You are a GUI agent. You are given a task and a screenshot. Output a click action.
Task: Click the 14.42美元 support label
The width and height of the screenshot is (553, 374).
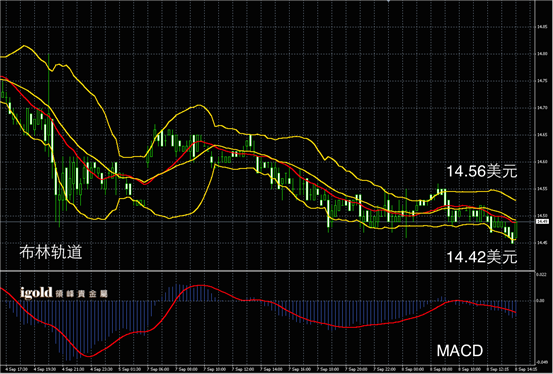click(482, 257)
